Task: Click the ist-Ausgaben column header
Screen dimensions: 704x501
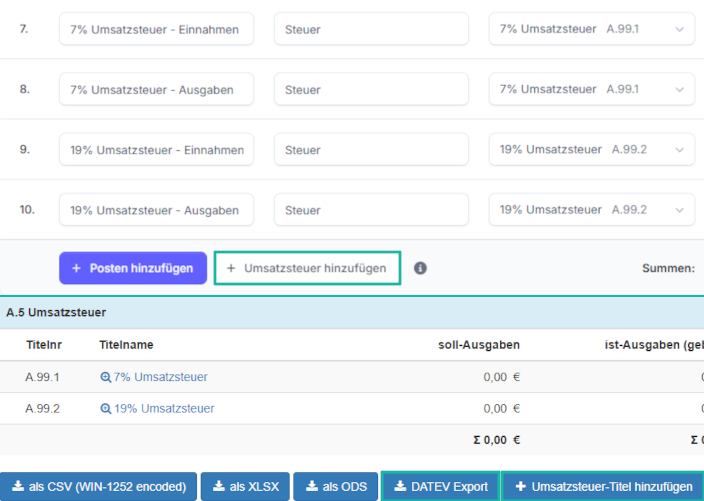Action: click(x=654, y=345)
